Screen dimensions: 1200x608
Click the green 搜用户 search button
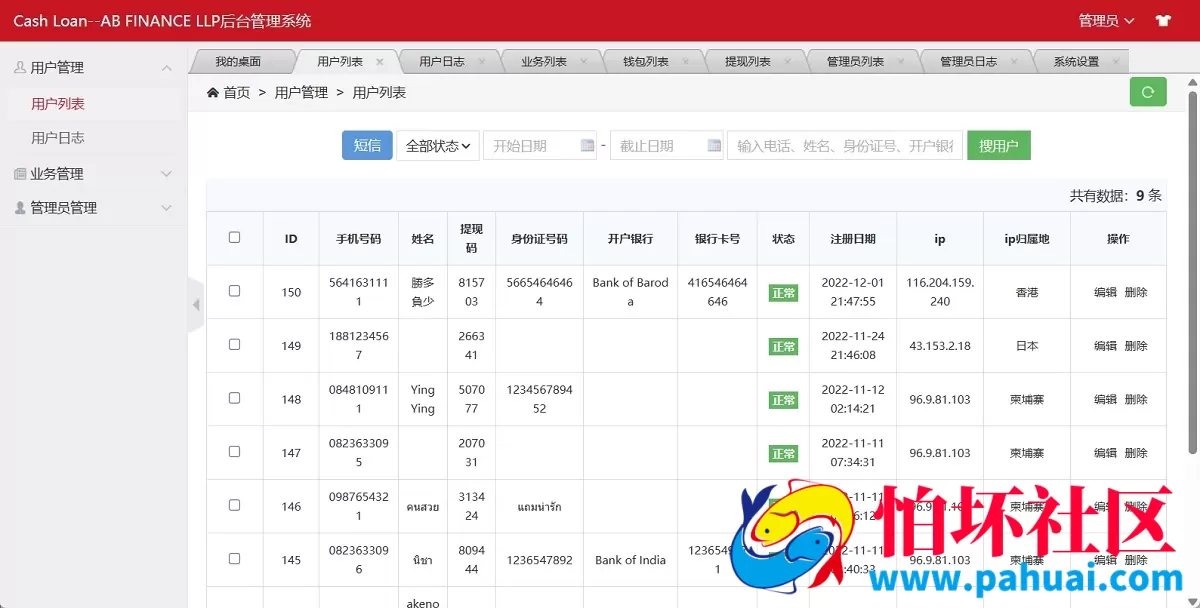[999, 146]
